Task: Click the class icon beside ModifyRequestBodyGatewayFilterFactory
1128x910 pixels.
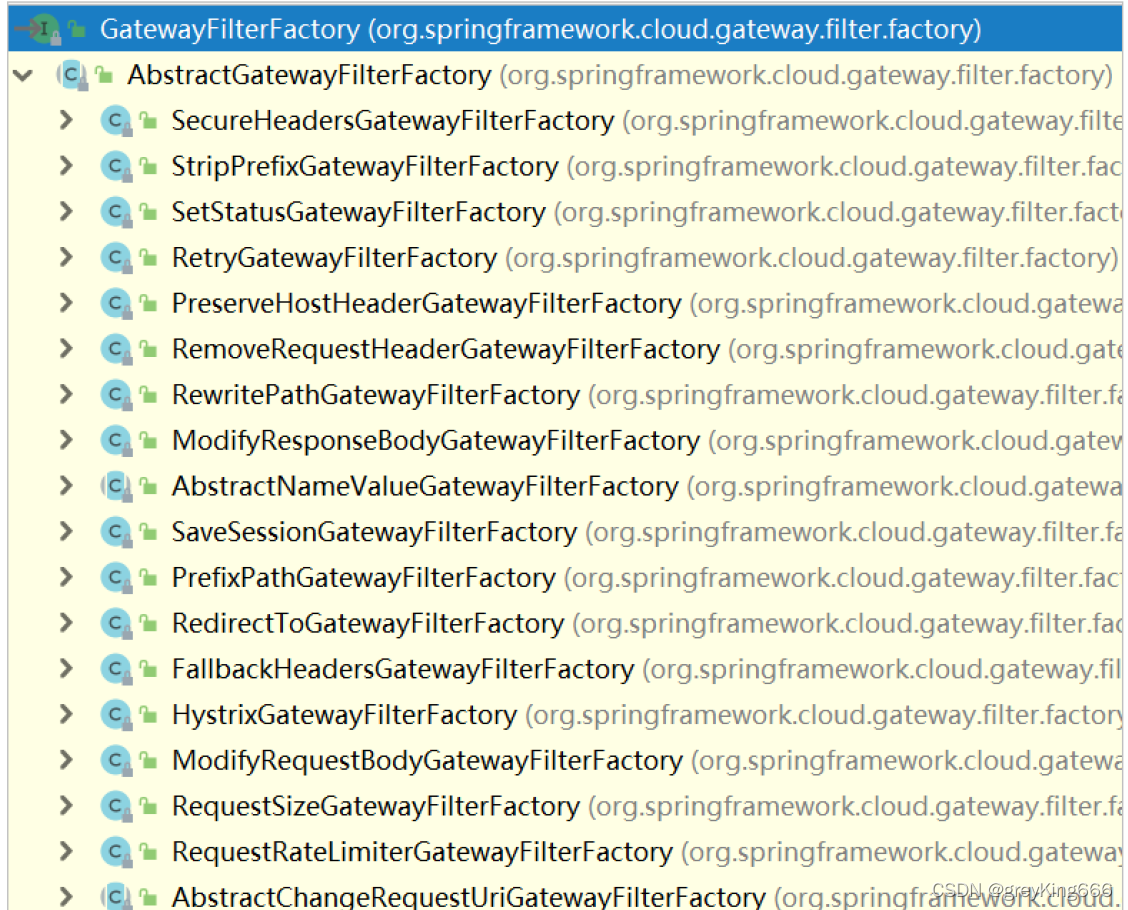Action: (x=117, y=760)
